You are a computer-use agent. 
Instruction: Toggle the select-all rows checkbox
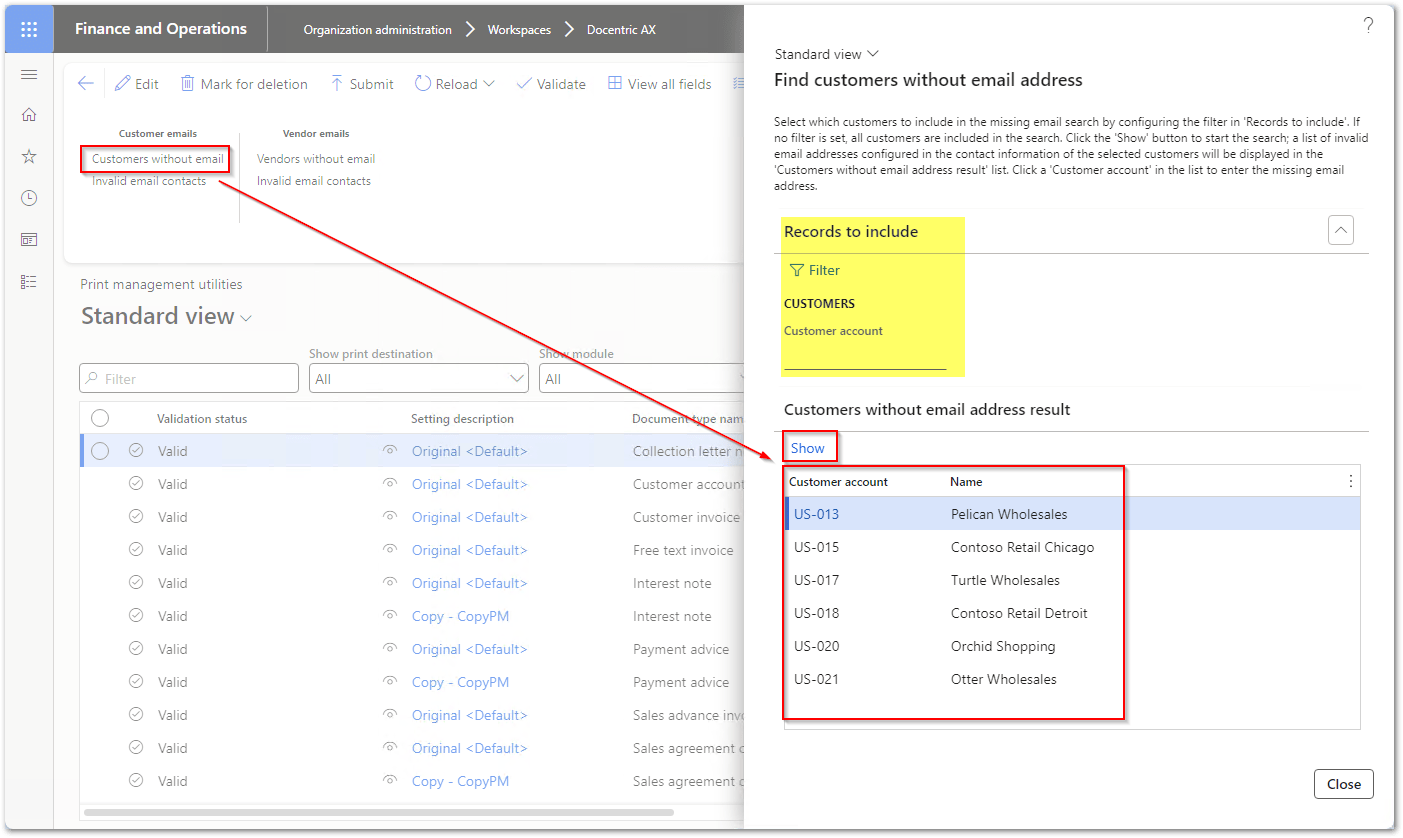click(100, 418)
